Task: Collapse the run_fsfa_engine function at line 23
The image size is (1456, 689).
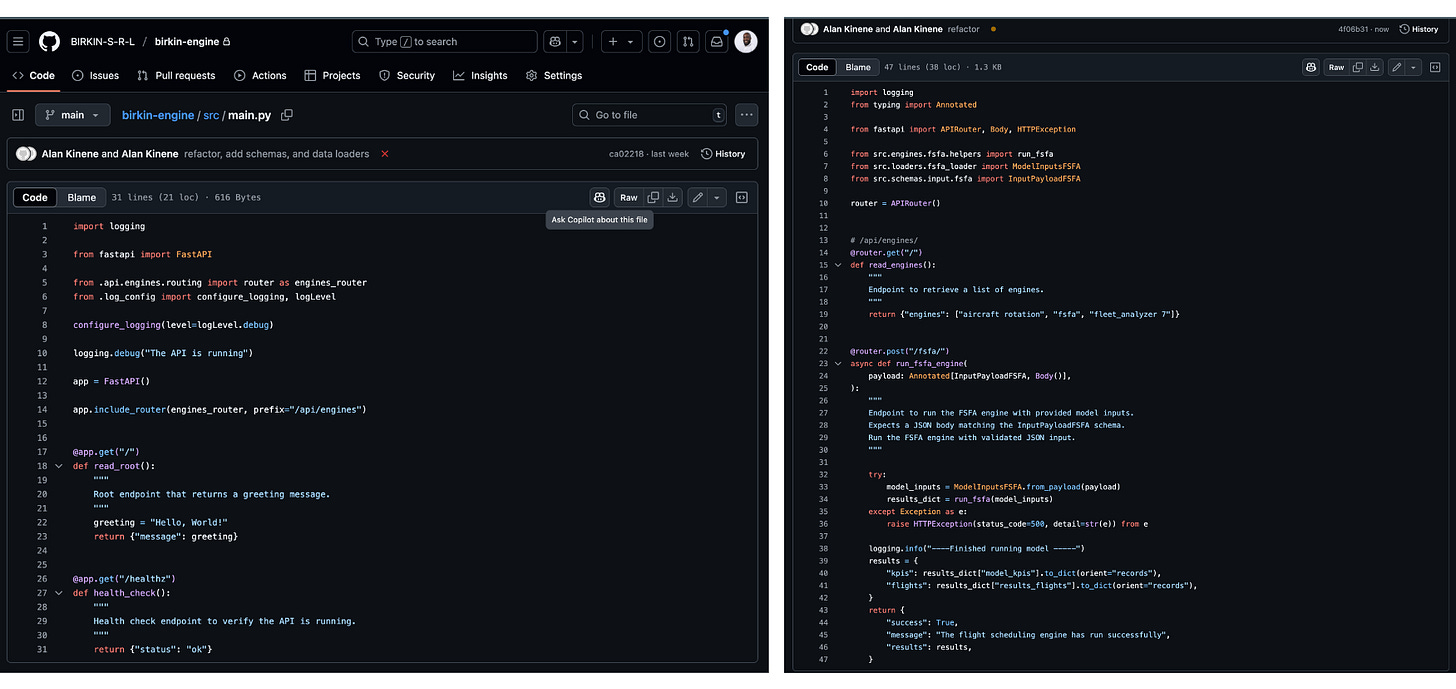Action: pos(838,364)
